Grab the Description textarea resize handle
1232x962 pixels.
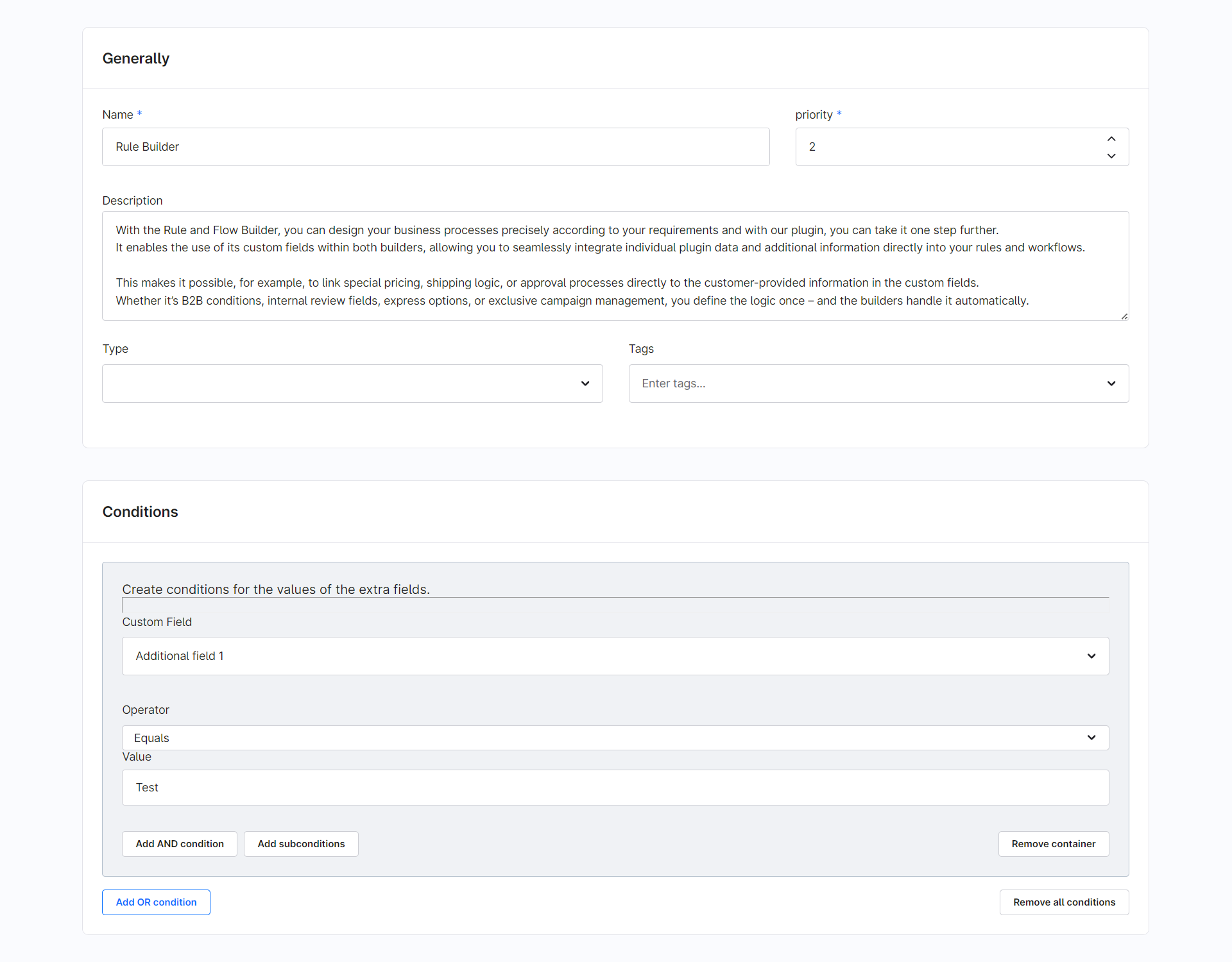(x=1124, y=316)
